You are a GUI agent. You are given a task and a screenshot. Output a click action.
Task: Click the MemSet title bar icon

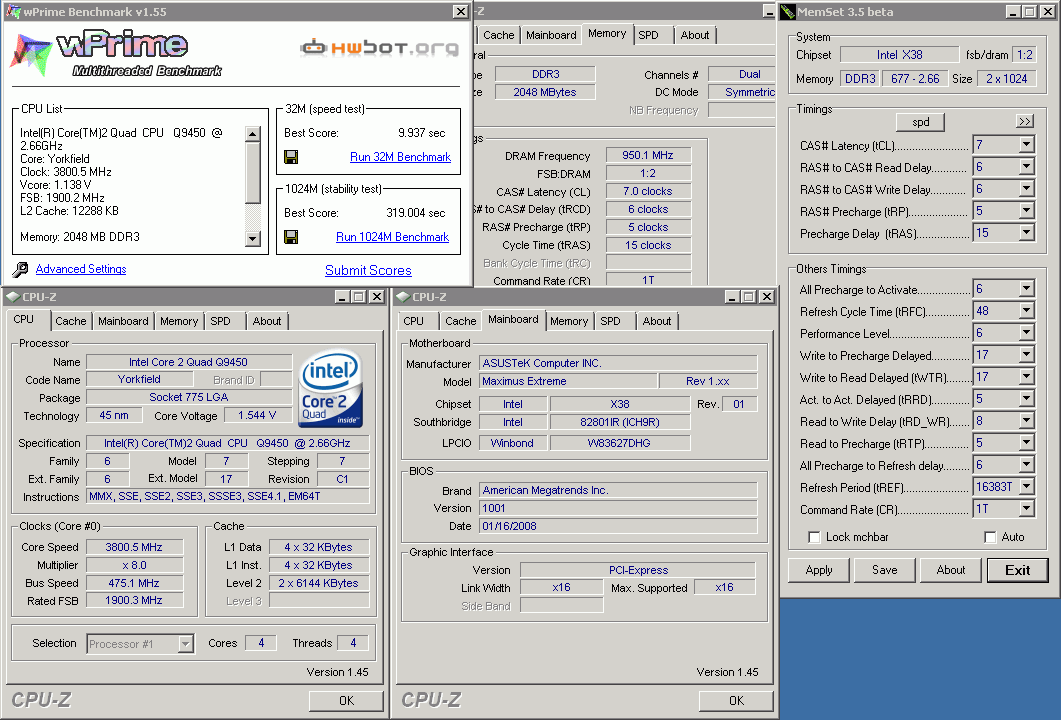tap(788, 12)
